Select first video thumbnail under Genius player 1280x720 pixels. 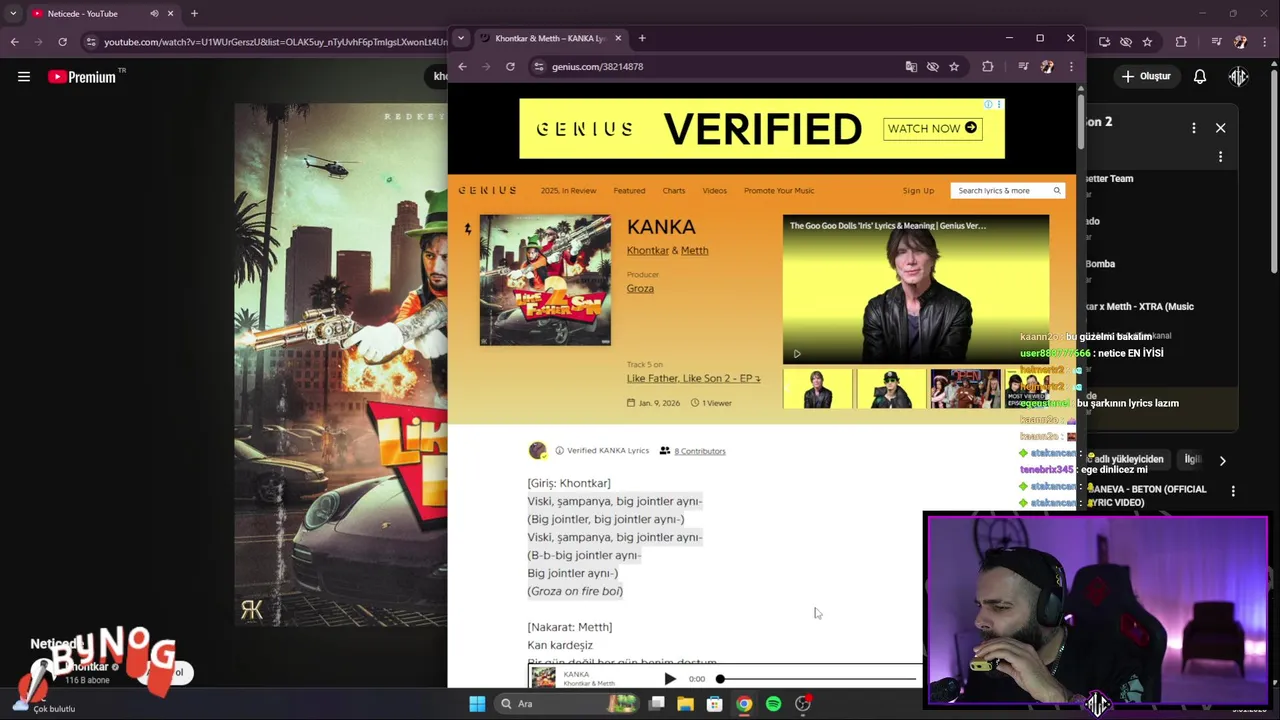(x=818, y=389)
